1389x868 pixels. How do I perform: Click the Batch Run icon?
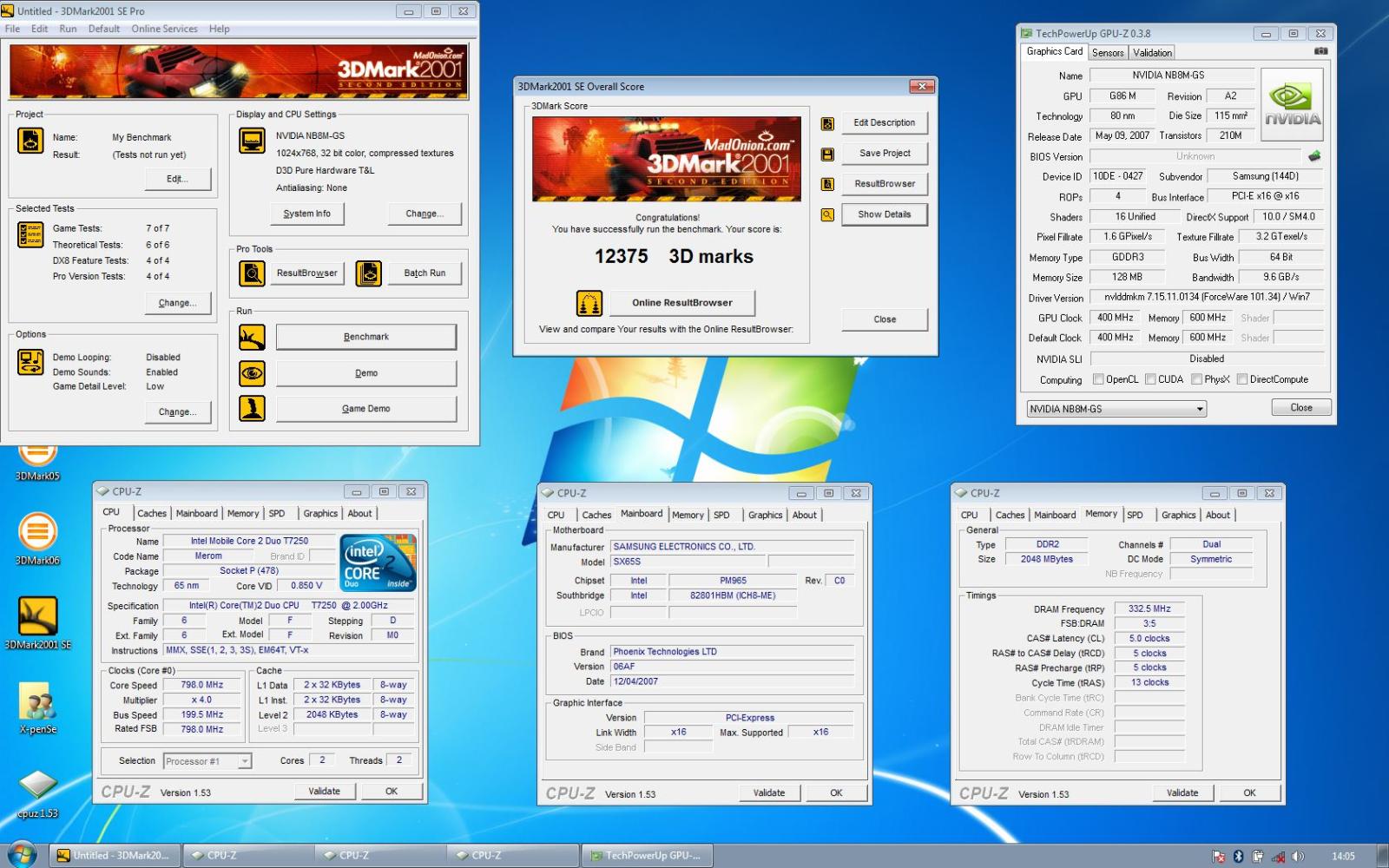click(x=368, y=273)
